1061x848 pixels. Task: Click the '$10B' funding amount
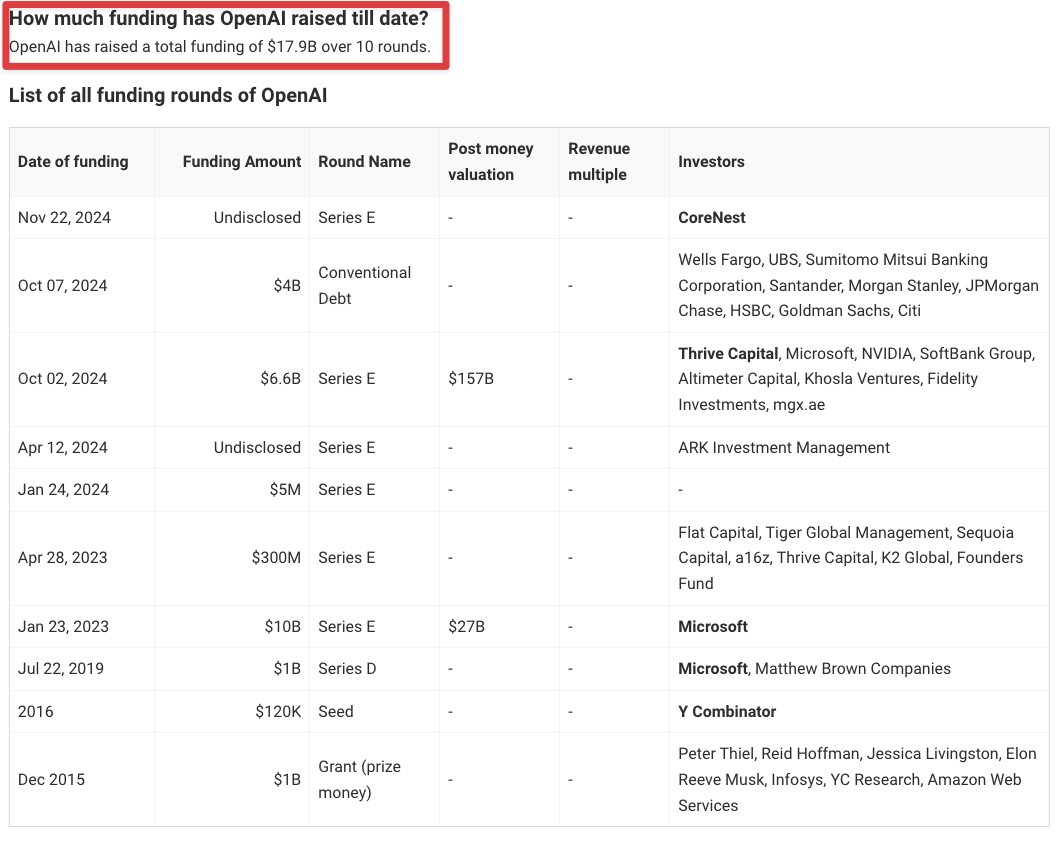(x=282, y=627)
